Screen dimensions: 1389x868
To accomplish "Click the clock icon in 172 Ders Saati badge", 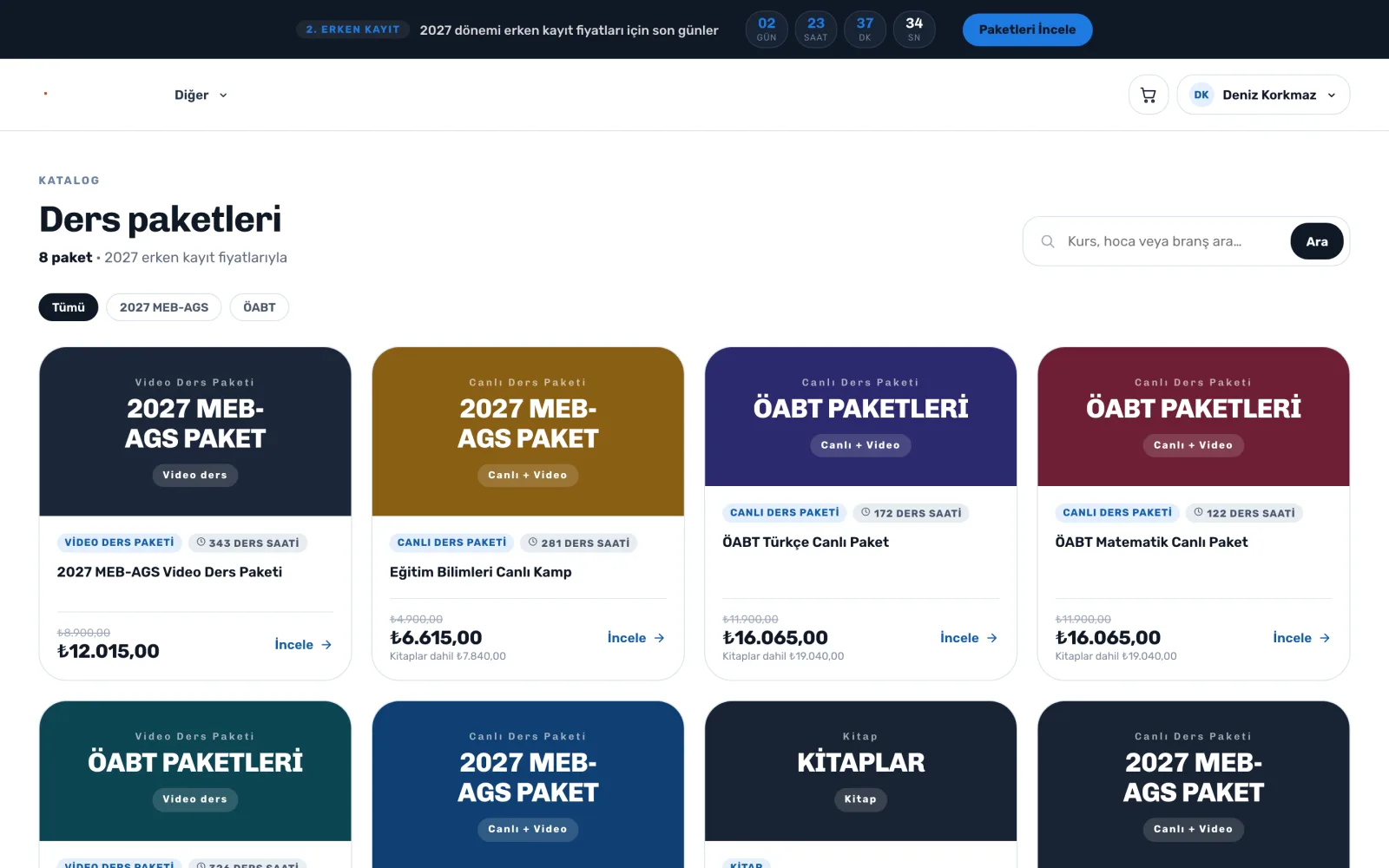I will 866,512.
